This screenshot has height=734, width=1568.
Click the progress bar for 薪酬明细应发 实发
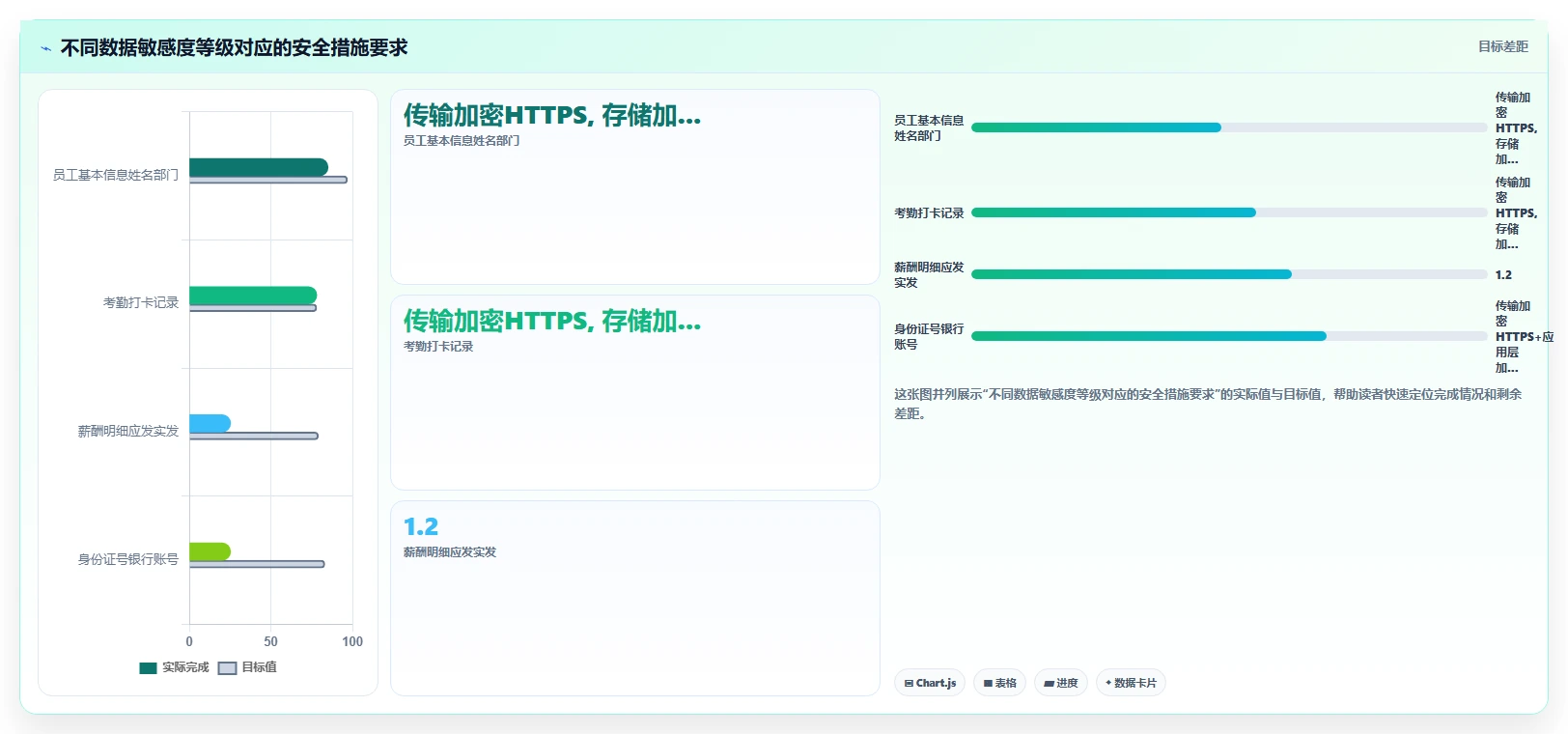pyautogui.click(x=1229, y=274)
